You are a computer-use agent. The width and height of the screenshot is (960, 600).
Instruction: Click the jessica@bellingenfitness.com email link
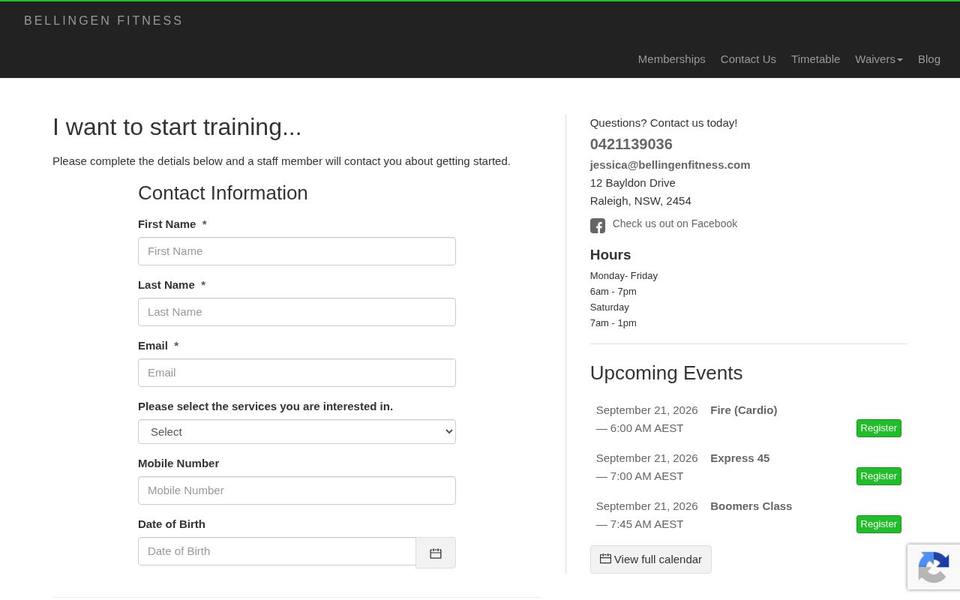670,165
